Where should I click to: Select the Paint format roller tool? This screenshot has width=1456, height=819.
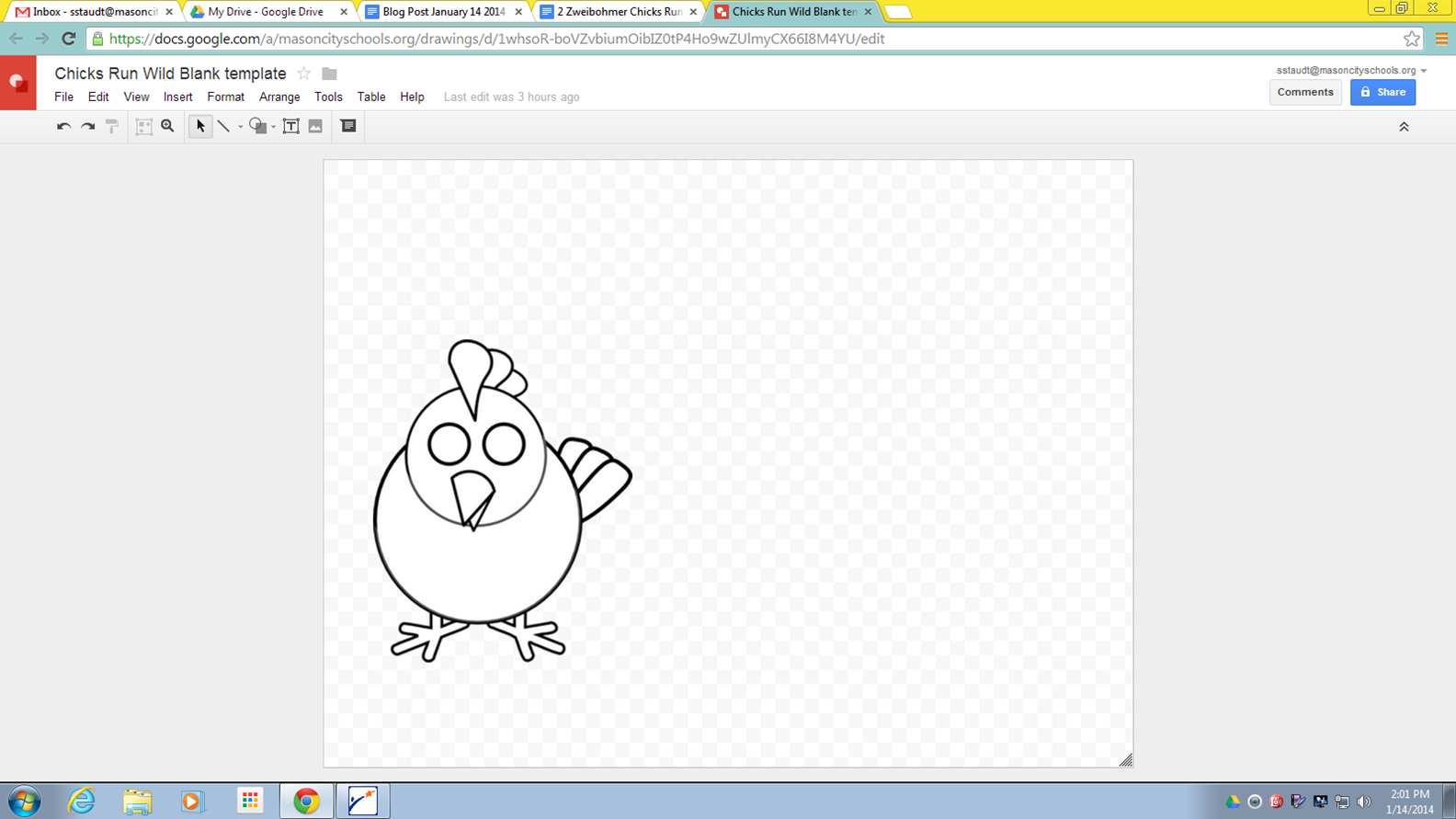tap(112, 126)
